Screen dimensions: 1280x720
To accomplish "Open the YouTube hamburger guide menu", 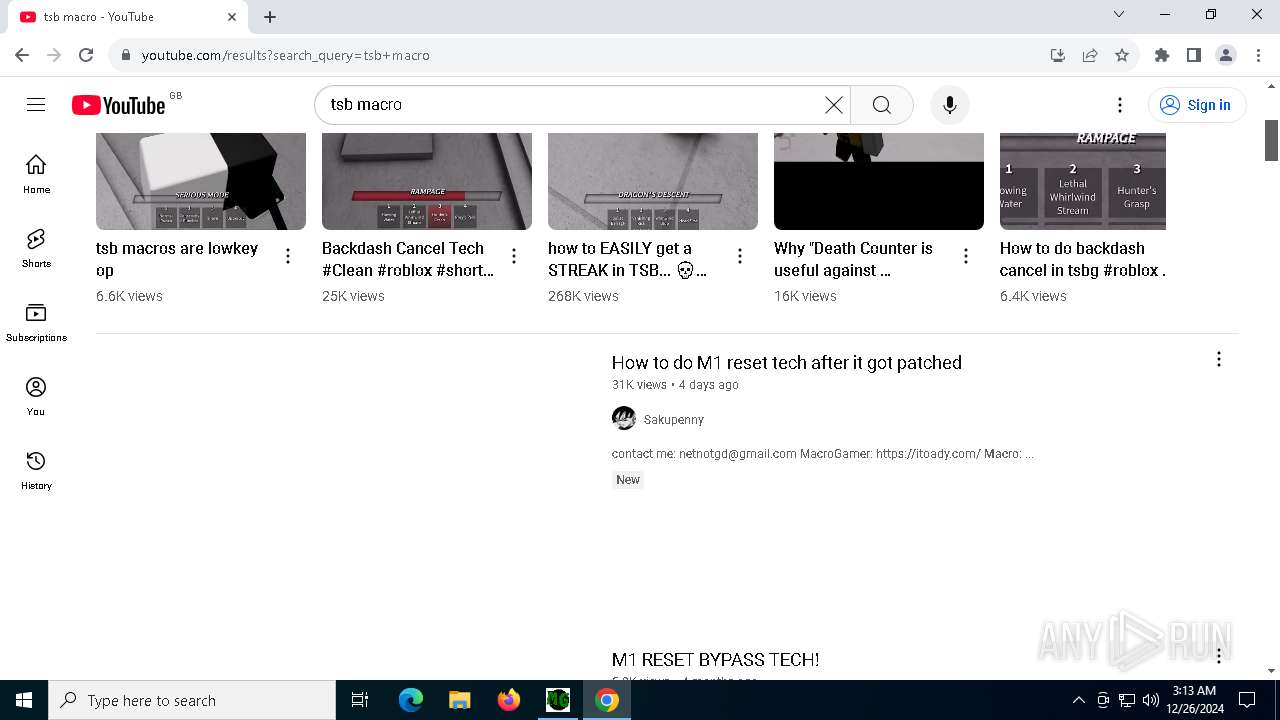I will (36, 105).
